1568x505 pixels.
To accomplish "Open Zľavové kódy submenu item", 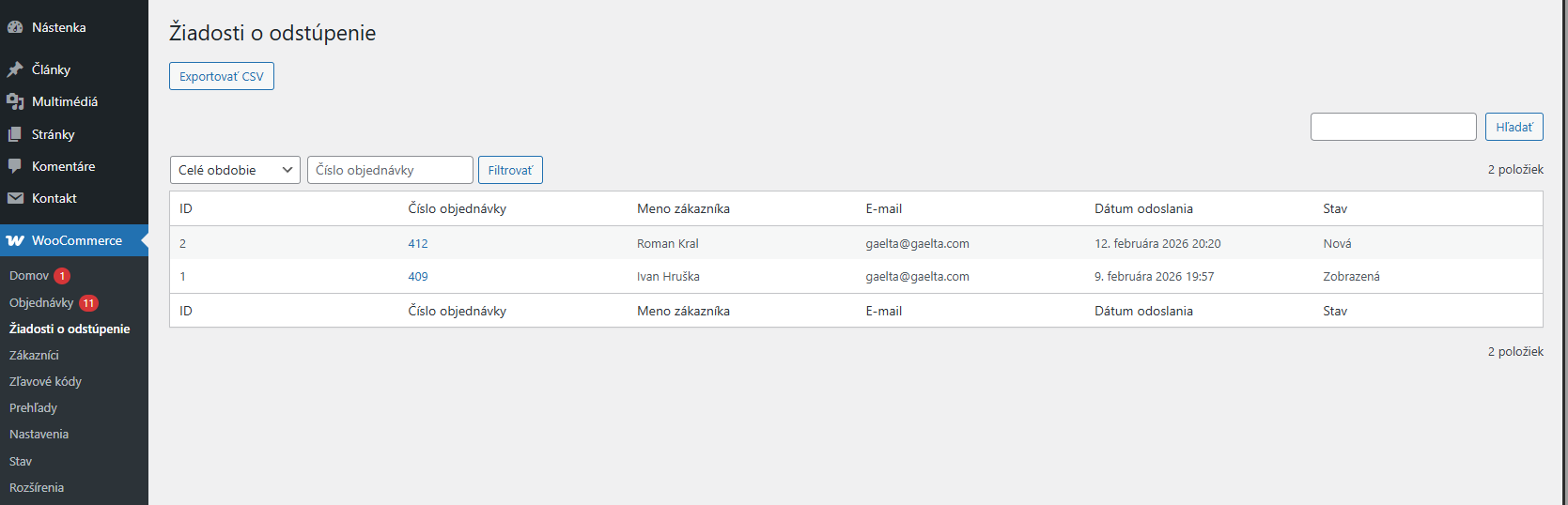I will [45, 382].
